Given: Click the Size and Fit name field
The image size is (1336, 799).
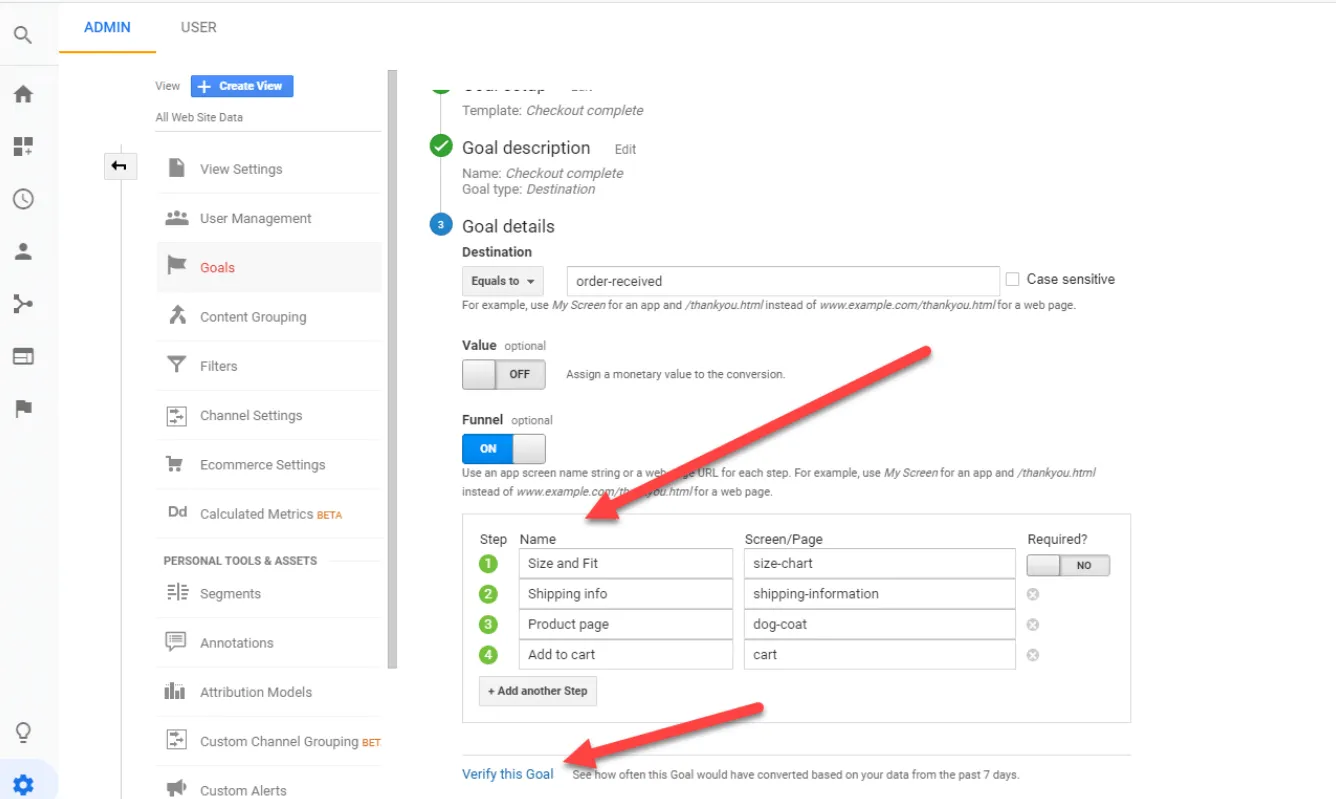Looking at the screenshot, I should (626, 563).
